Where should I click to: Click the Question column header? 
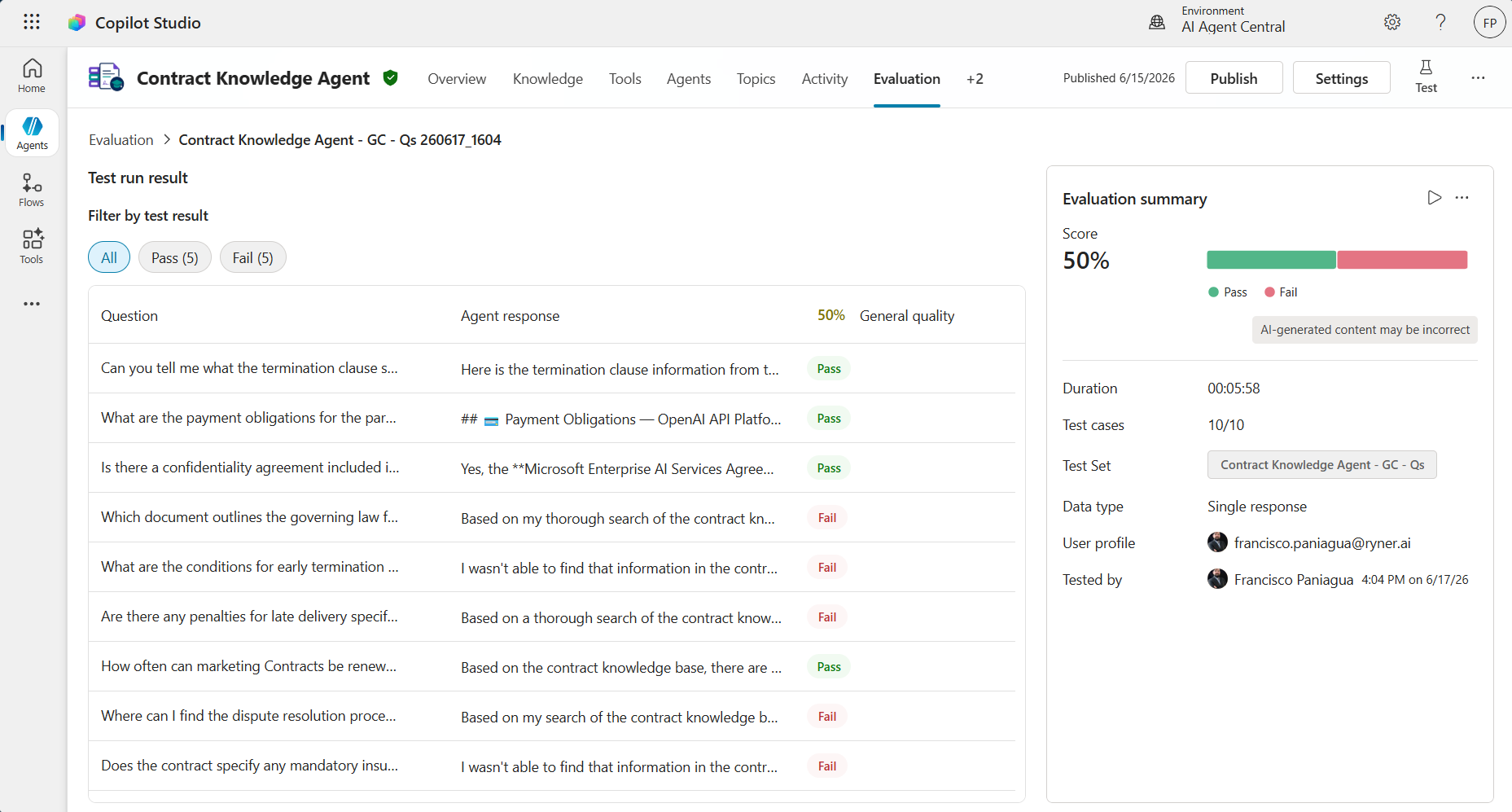[129, 316]
